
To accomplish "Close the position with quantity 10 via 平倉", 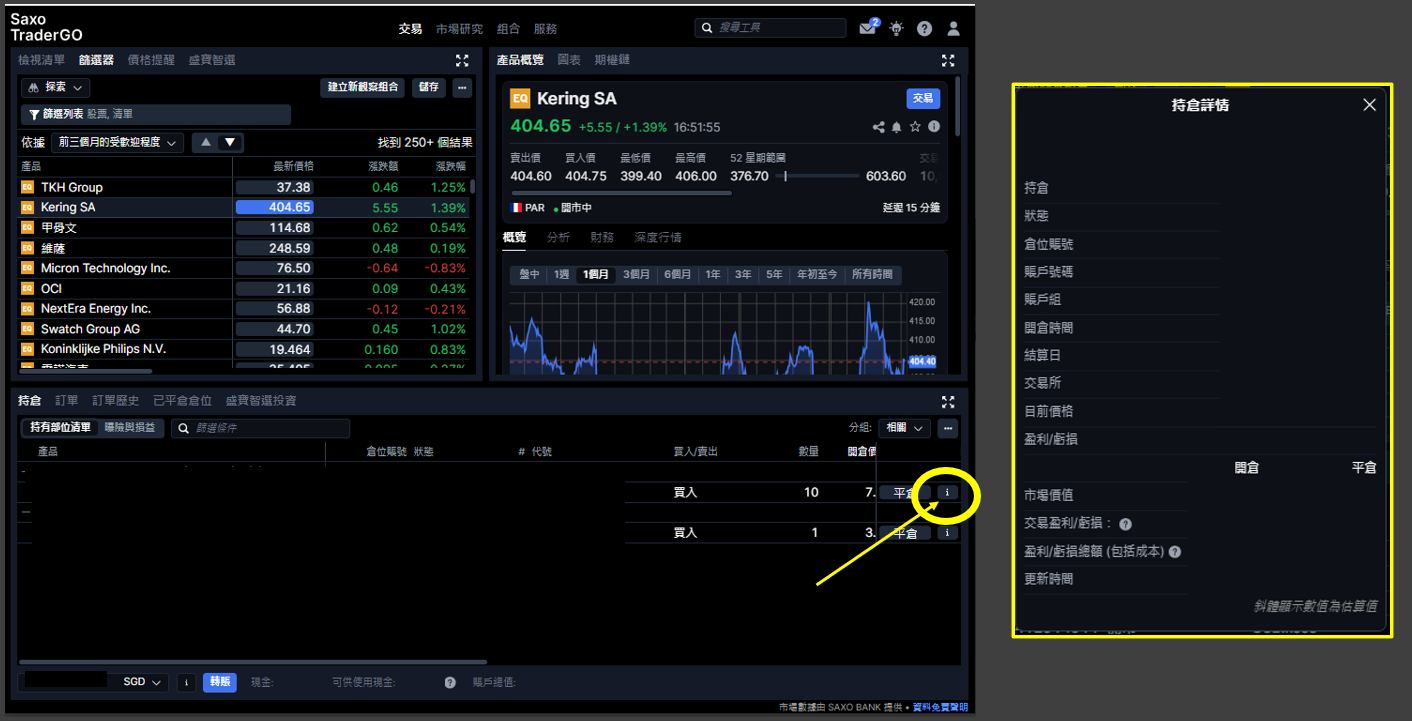I will tap(904, 492).
